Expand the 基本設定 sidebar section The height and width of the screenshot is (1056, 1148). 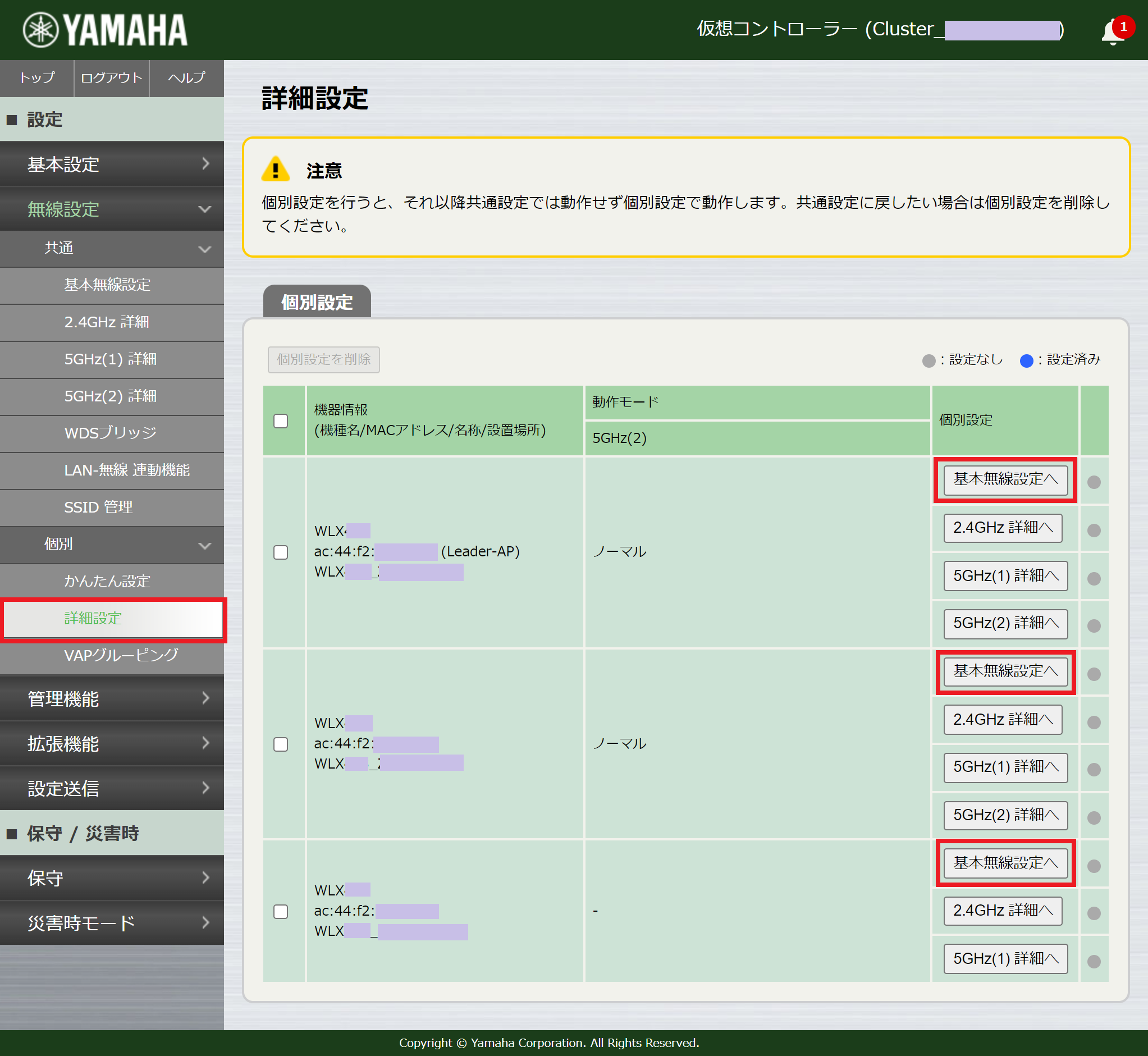click(x=112, y=164)
